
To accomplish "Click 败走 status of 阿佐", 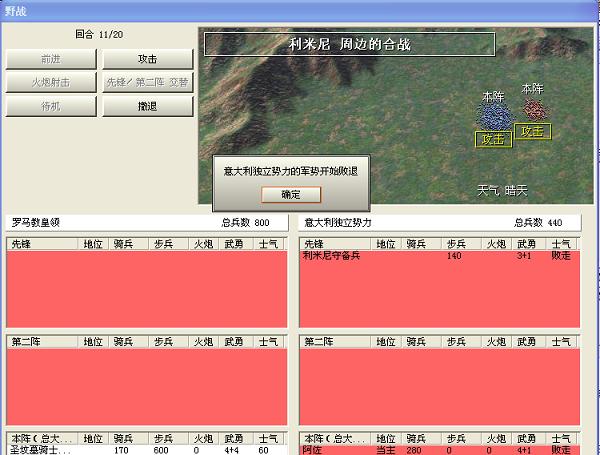I will (561, 450).
